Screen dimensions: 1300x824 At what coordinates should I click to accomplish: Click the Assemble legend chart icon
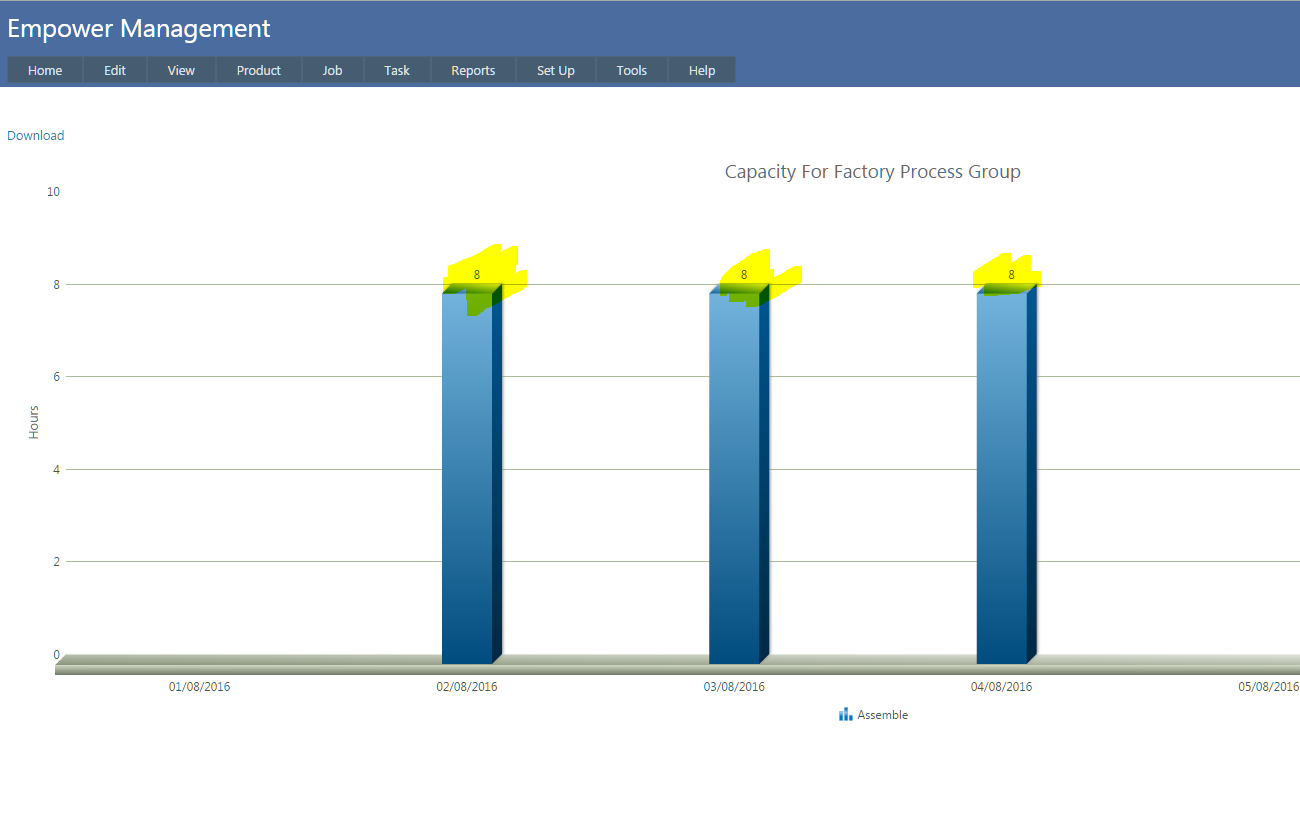(845, 714)
